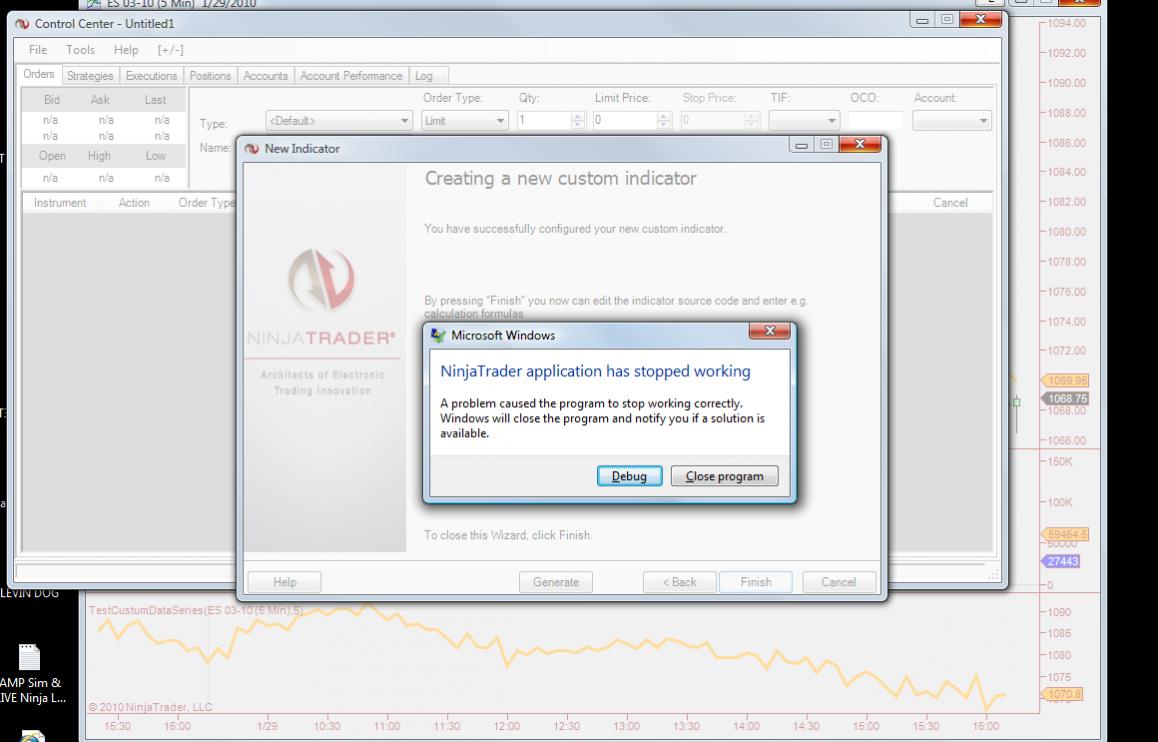Click the TestCustumDataSeries indicator label

click(x=196, y=611)
